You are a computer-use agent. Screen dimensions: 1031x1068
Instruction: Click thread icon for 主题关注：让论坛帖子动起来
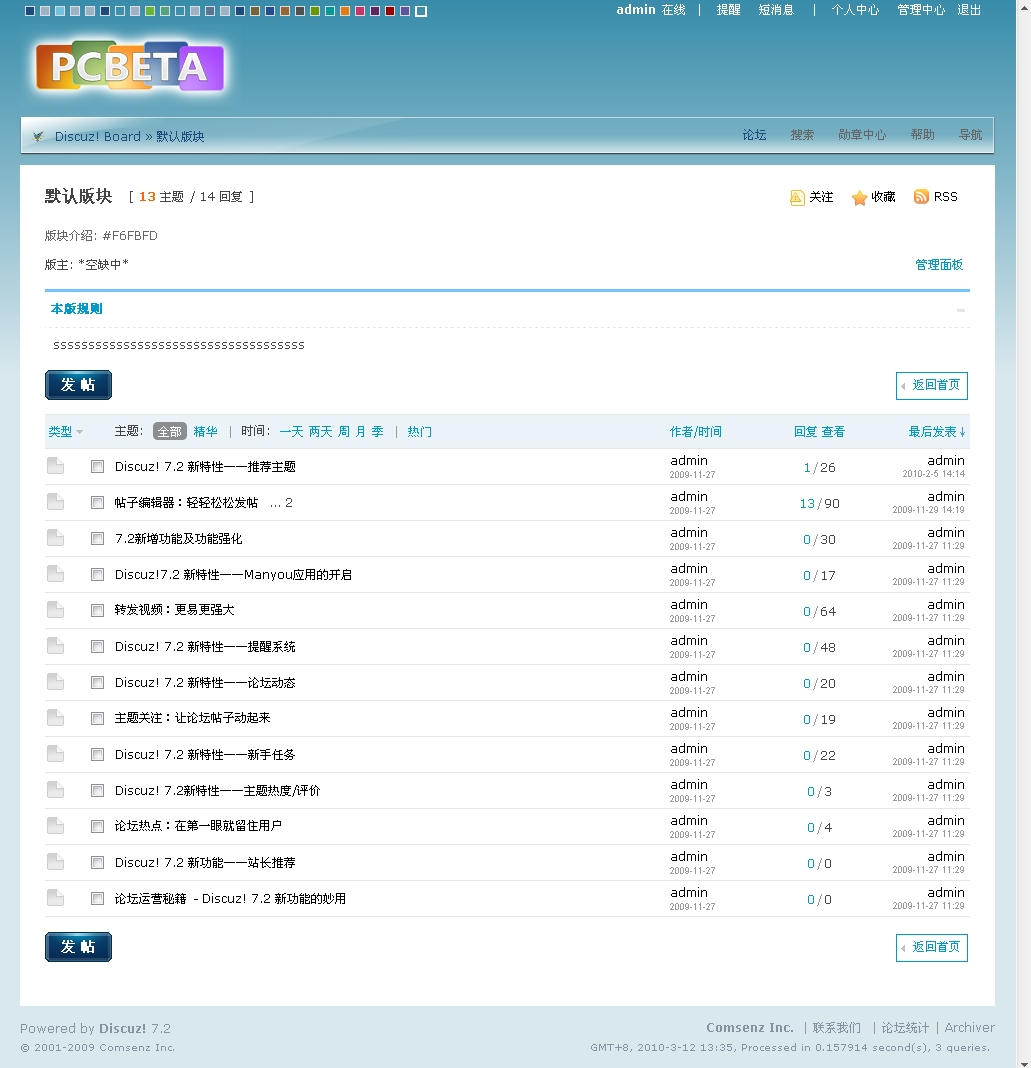(x=55, y=718)
